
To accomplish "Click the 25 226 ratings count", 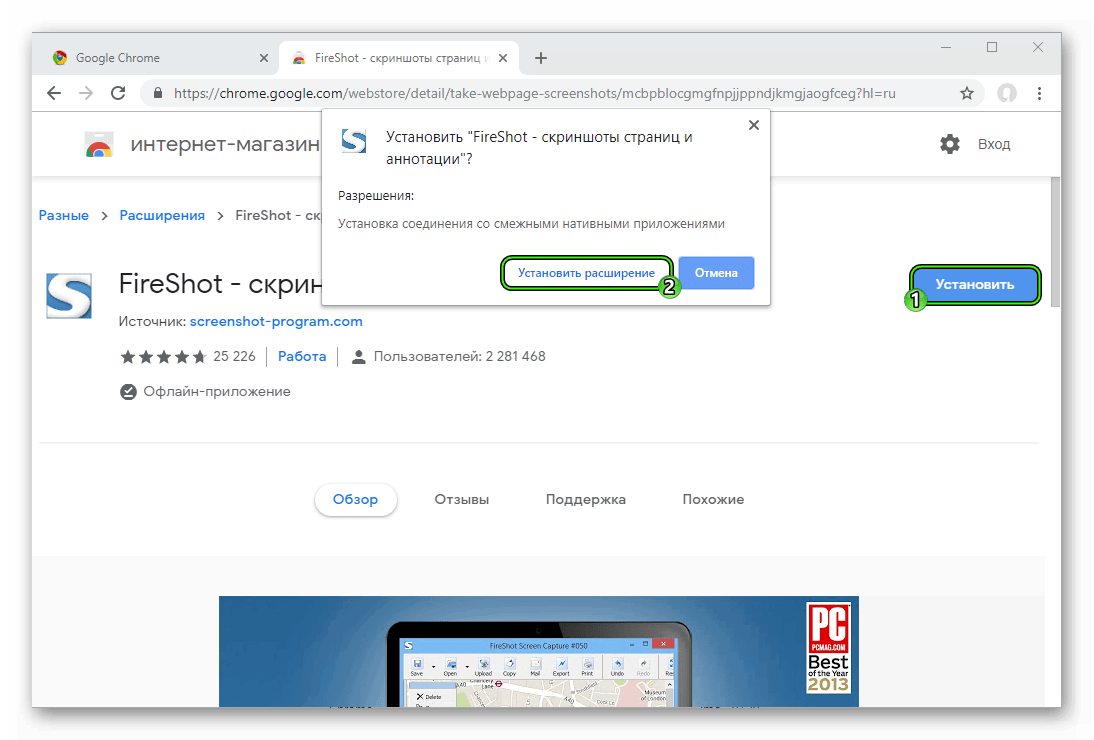I will point(234,356).
